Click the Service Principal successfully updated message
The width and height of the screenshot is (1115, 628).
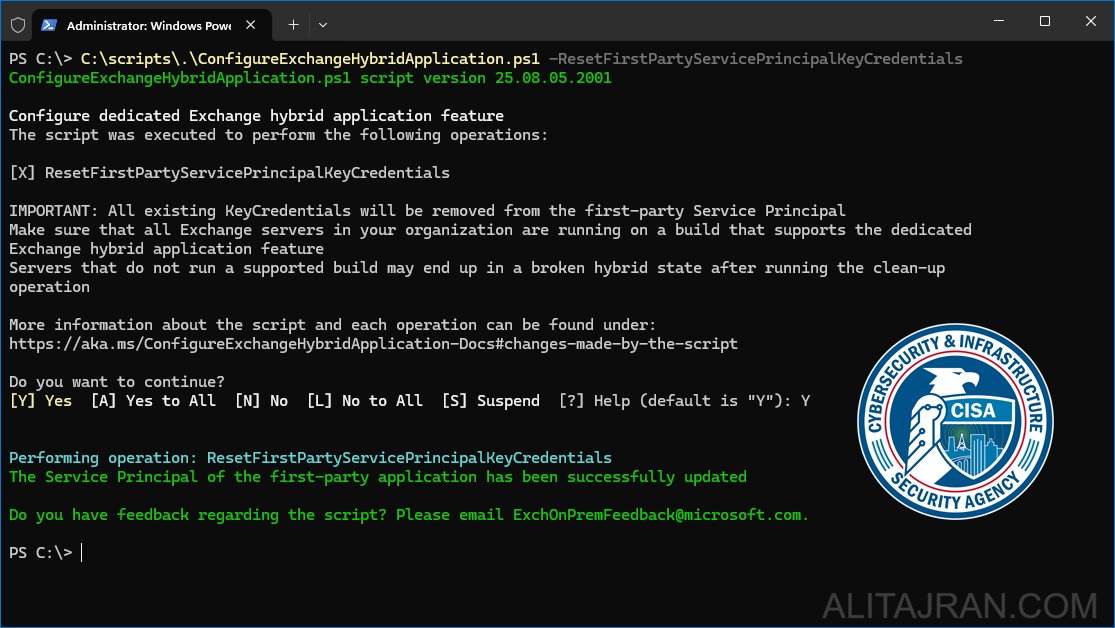coord(378,477)
